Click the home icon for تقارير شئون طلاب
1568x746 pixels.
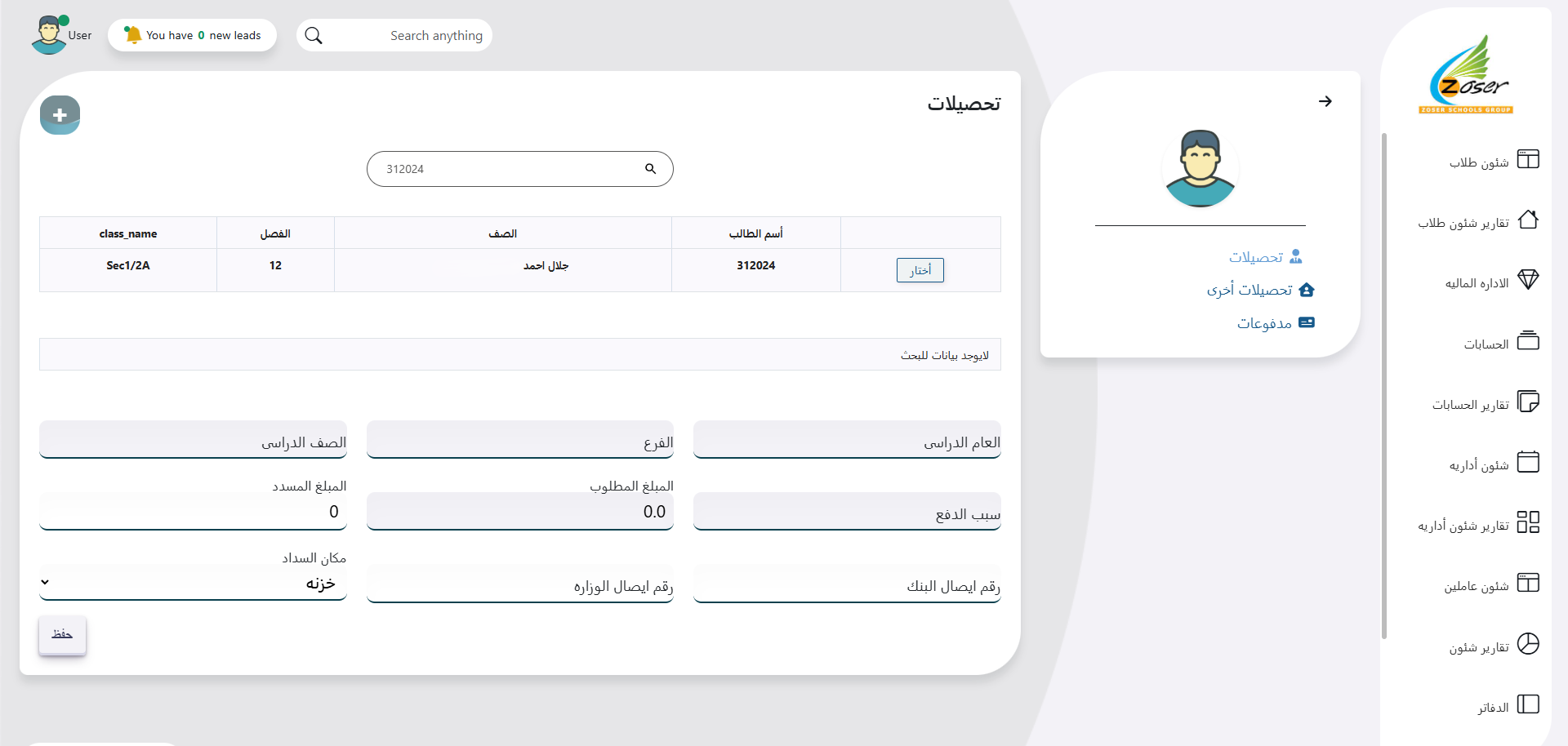pyautogui.click(x=1527, y=220)
